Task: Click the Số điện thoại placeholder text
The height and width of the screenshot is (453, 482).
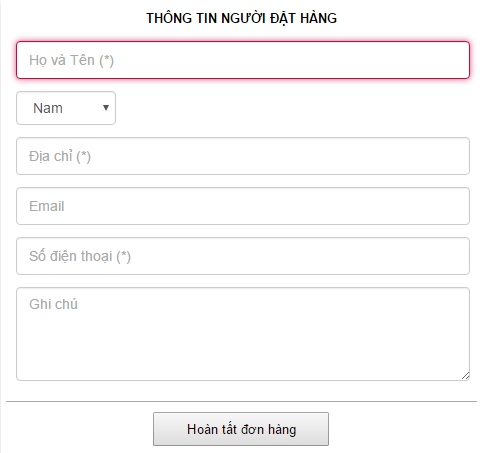Action: pos(80,256)
